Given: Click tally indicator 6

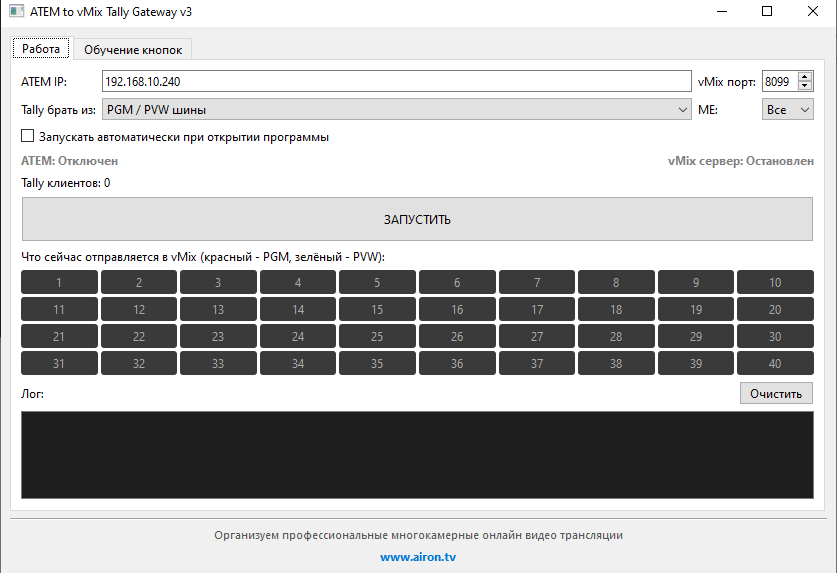Looking at the screenshot, I should coord(457,282).
